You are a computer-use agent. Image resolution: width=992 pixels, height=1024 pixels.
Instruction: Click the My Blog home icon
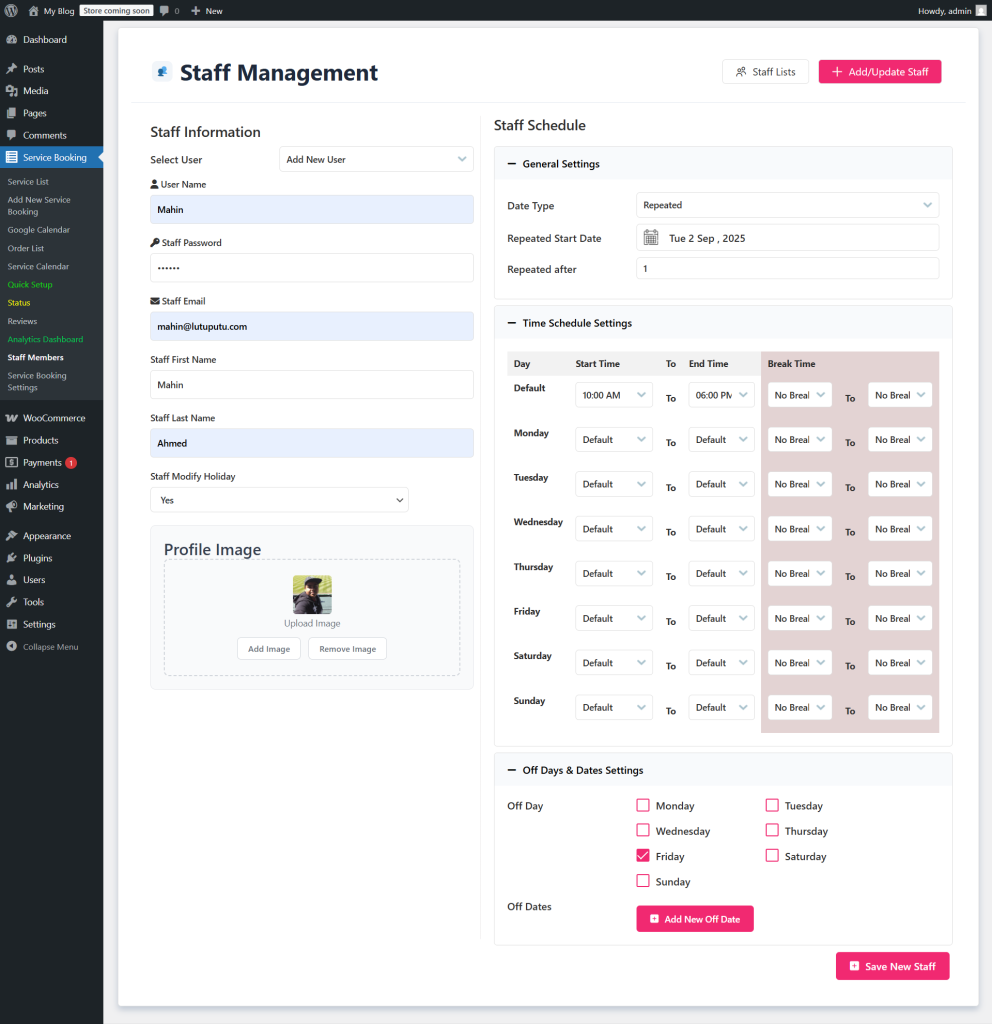[x=33, y=11]
